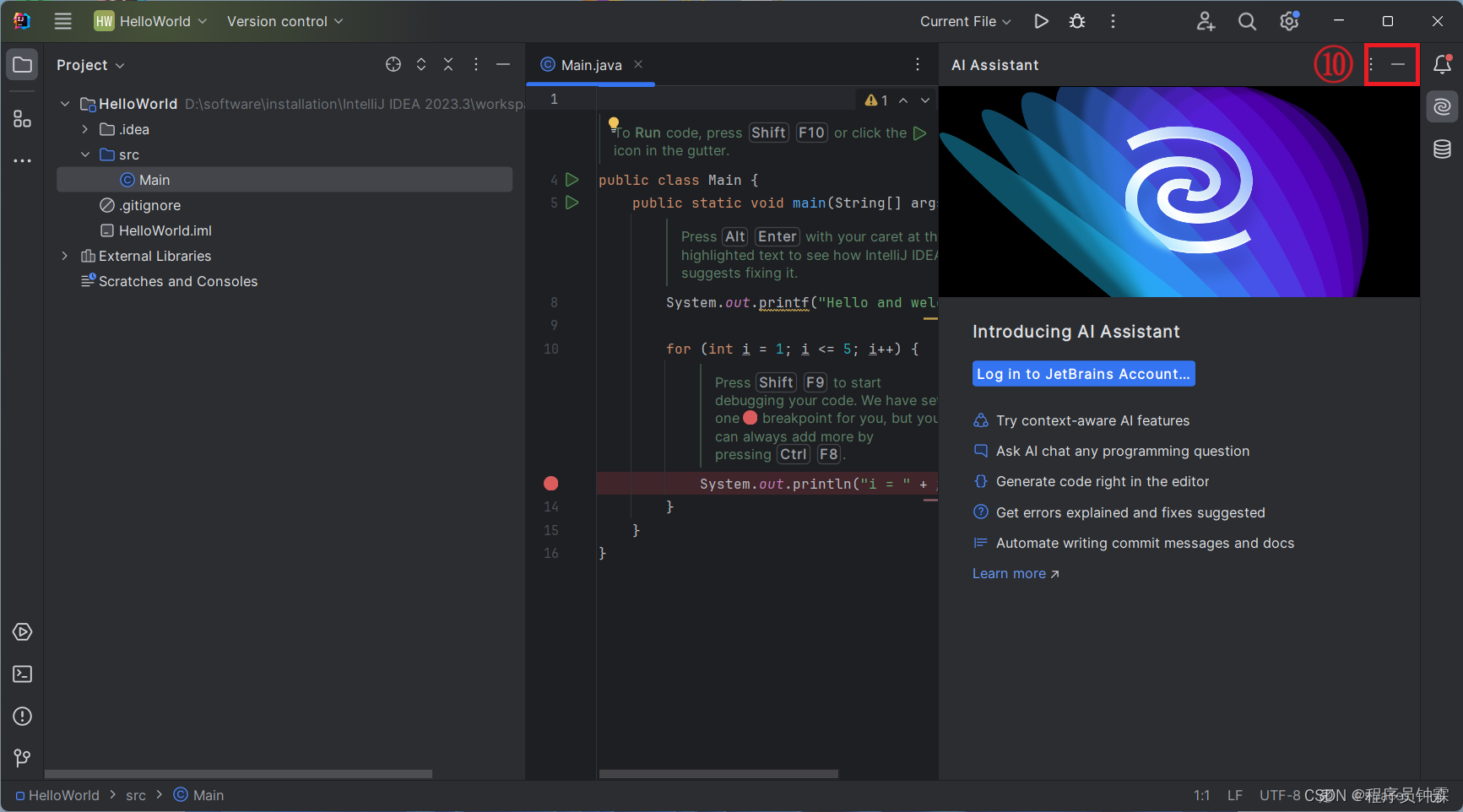The width and height of the screenshot is (1463, 812).
Task: Run the current file
Action: (1042, 21)
